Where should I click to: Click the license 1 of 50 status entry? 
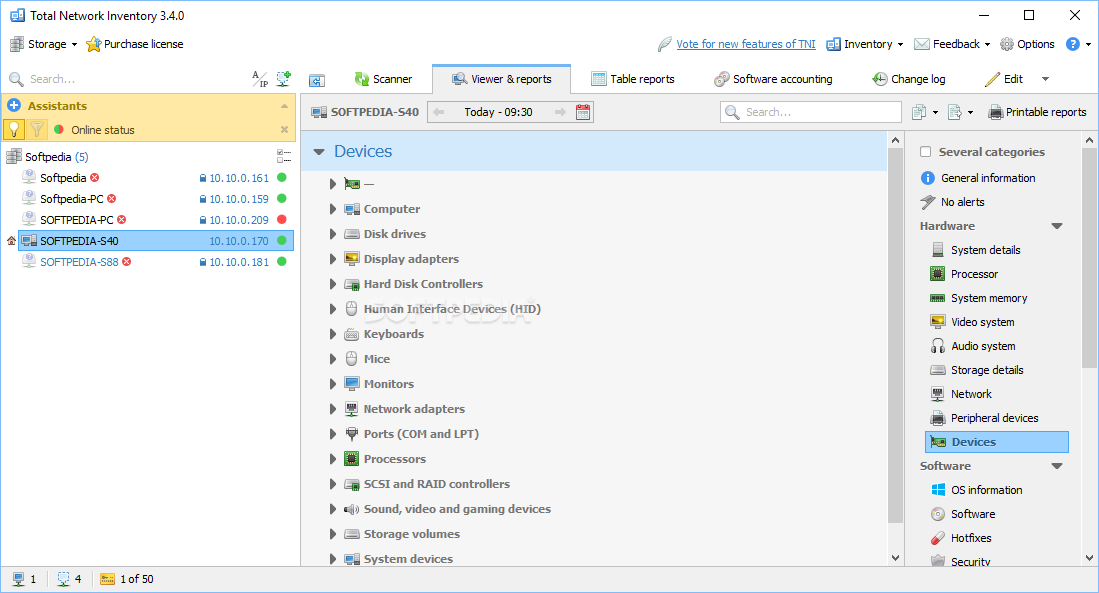tap(127, 579)
